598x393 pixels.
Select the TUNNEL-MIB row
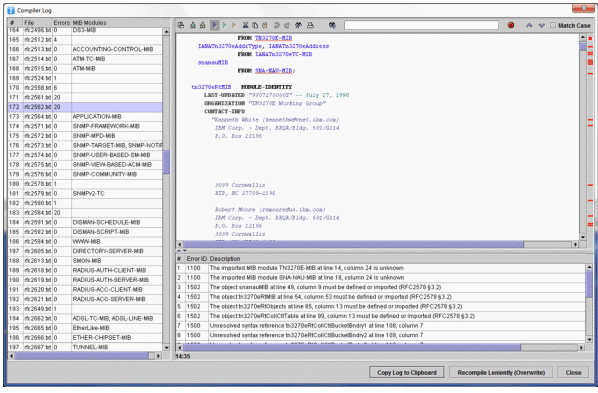coord(85,347)
